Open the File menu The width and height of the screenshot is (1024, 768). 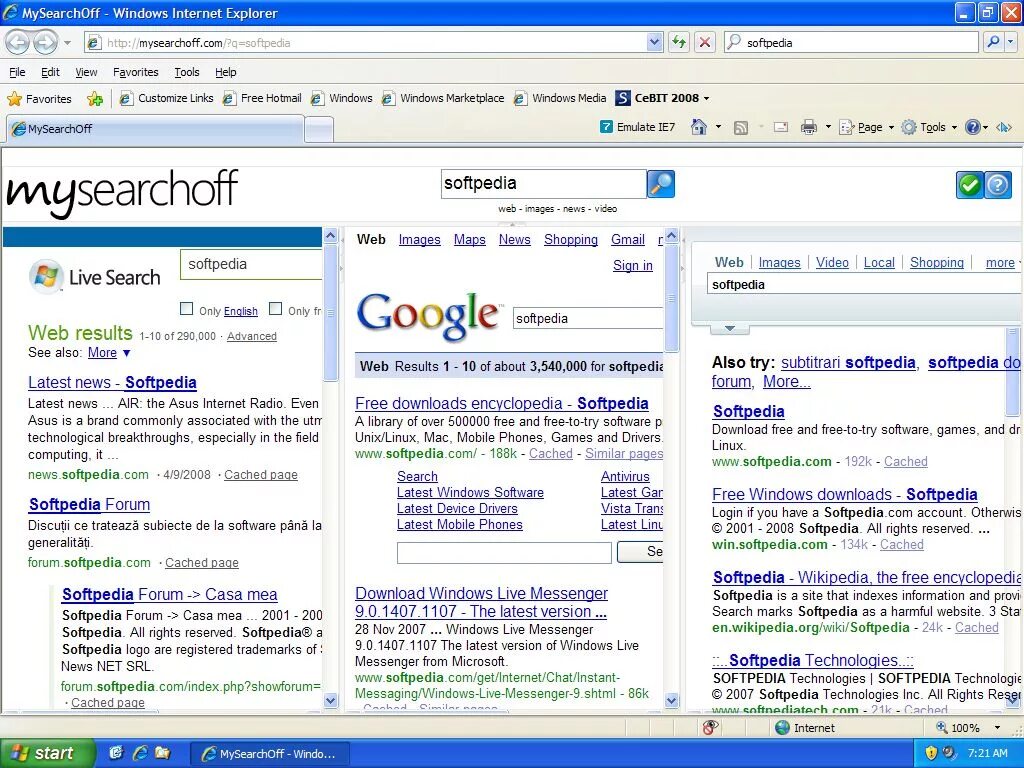(x=17, y=72)
